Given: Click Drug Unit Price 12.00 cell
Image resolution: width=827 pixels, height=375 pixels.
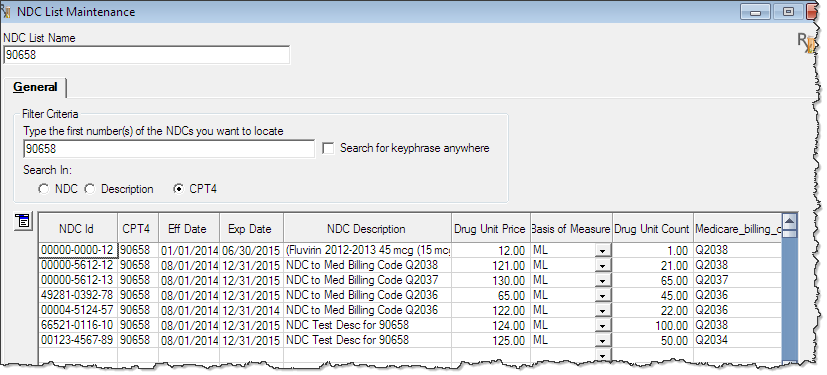Looking at the screenshot, I should 491,251.
